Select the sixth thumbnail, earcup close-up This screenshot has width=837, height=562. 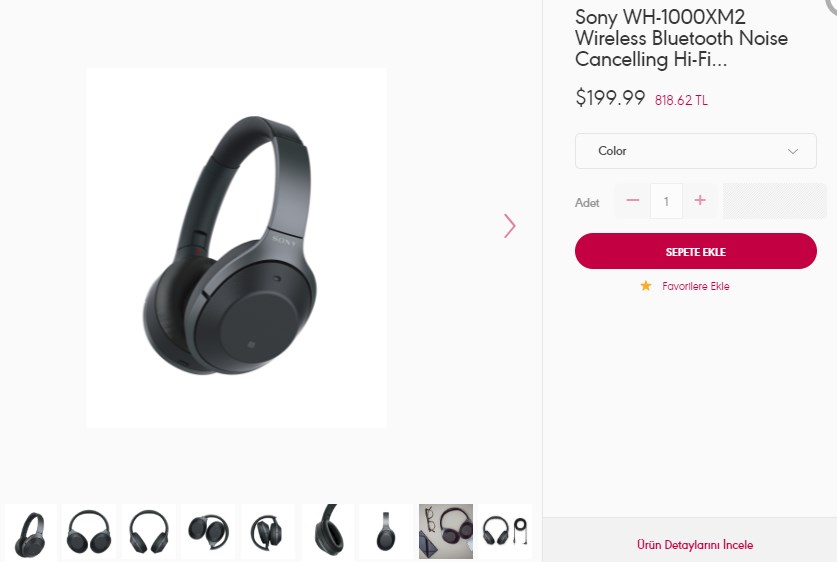[328, 531]
